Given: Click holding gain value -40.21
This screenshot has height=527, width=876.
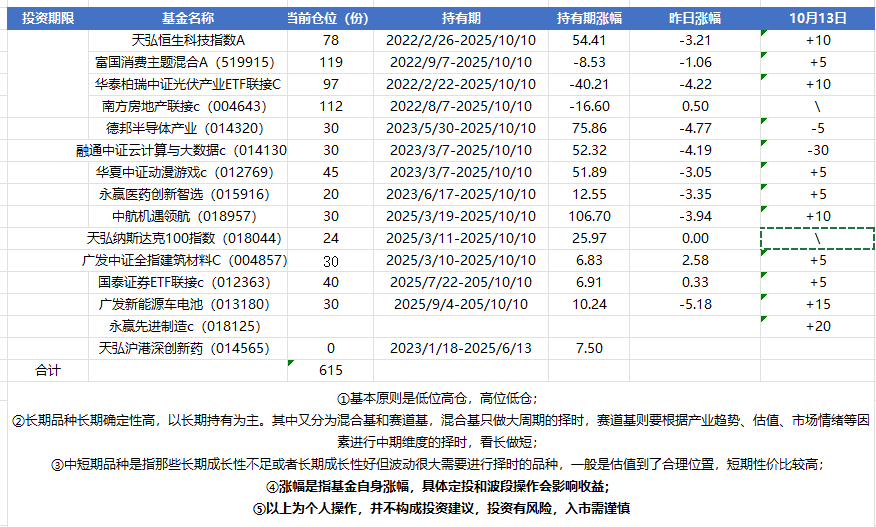Looking at the screenshot, I should pos(589,84).
